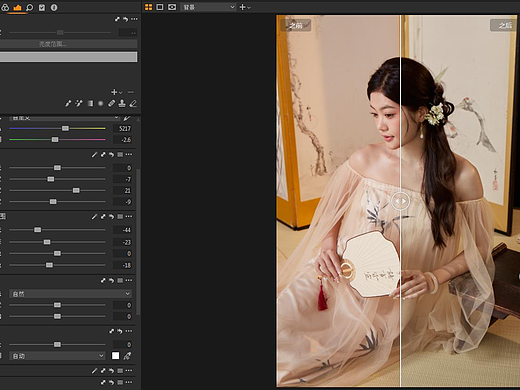This screenshot has height=390, width=520.
Task: Open the white balance mode dropdown
Action: (64, 118)
